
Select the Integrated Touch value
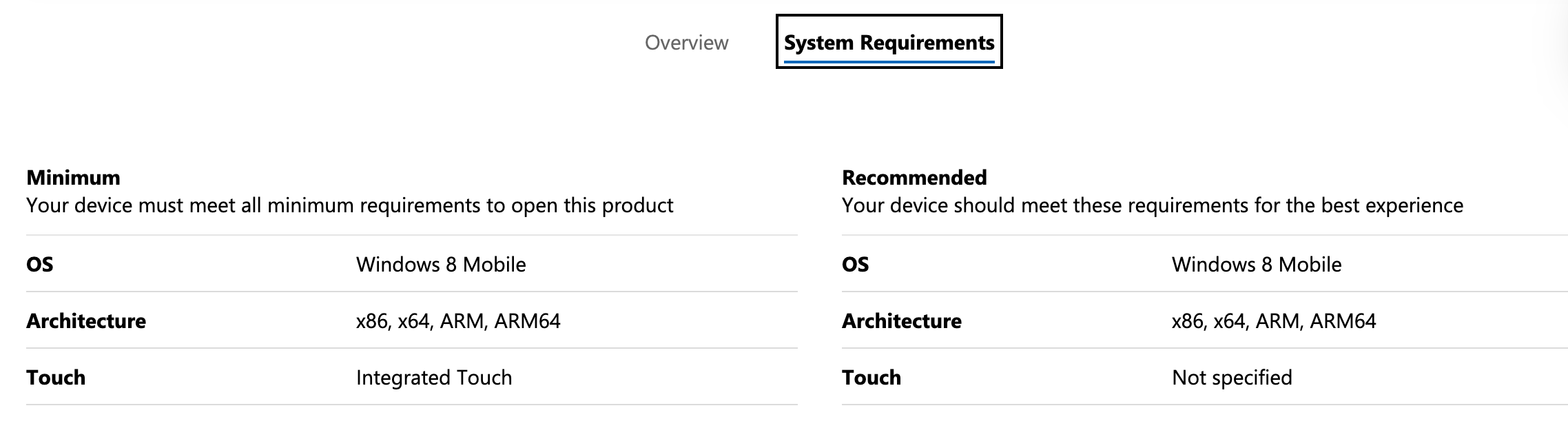434,378
